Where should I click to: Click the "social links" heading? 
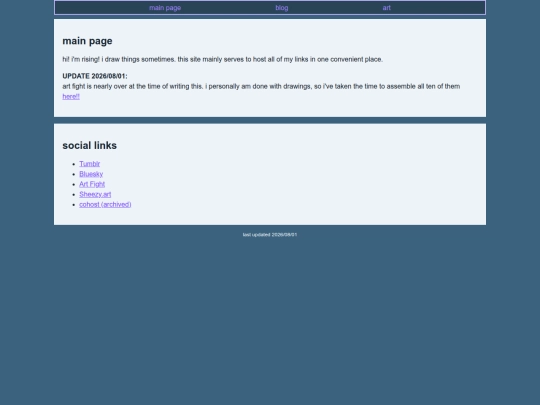(x=90, y=145)
